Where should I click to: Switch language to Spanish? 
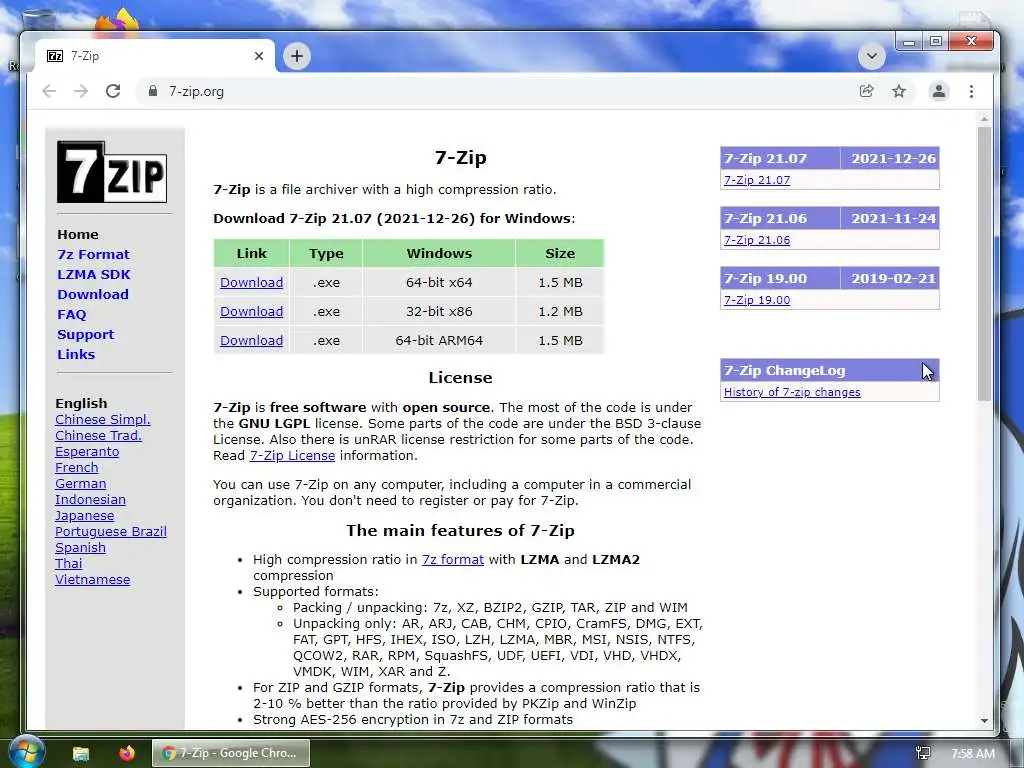(x=80, y=548)
